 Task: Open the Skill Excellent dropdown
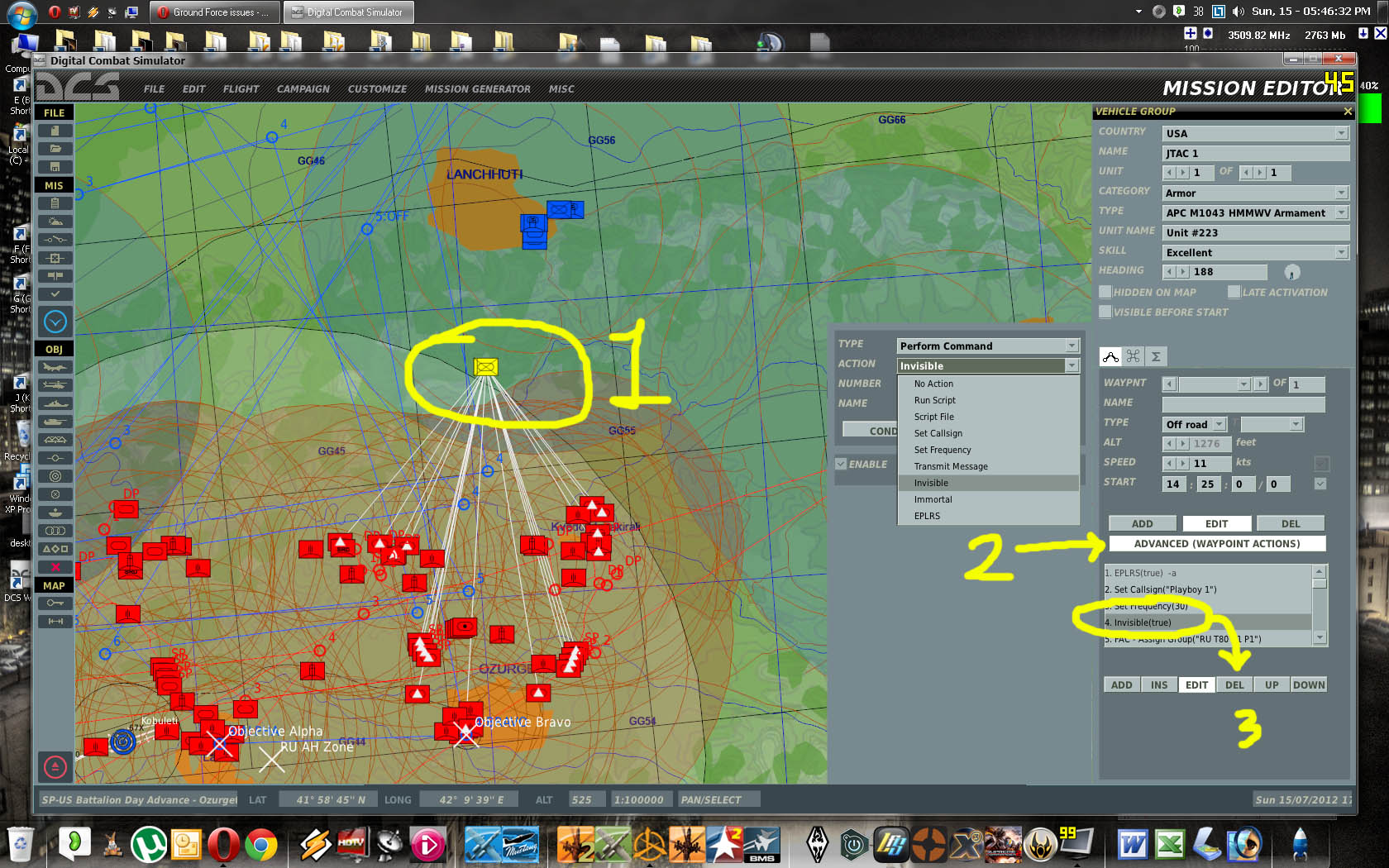[1256, 252]
